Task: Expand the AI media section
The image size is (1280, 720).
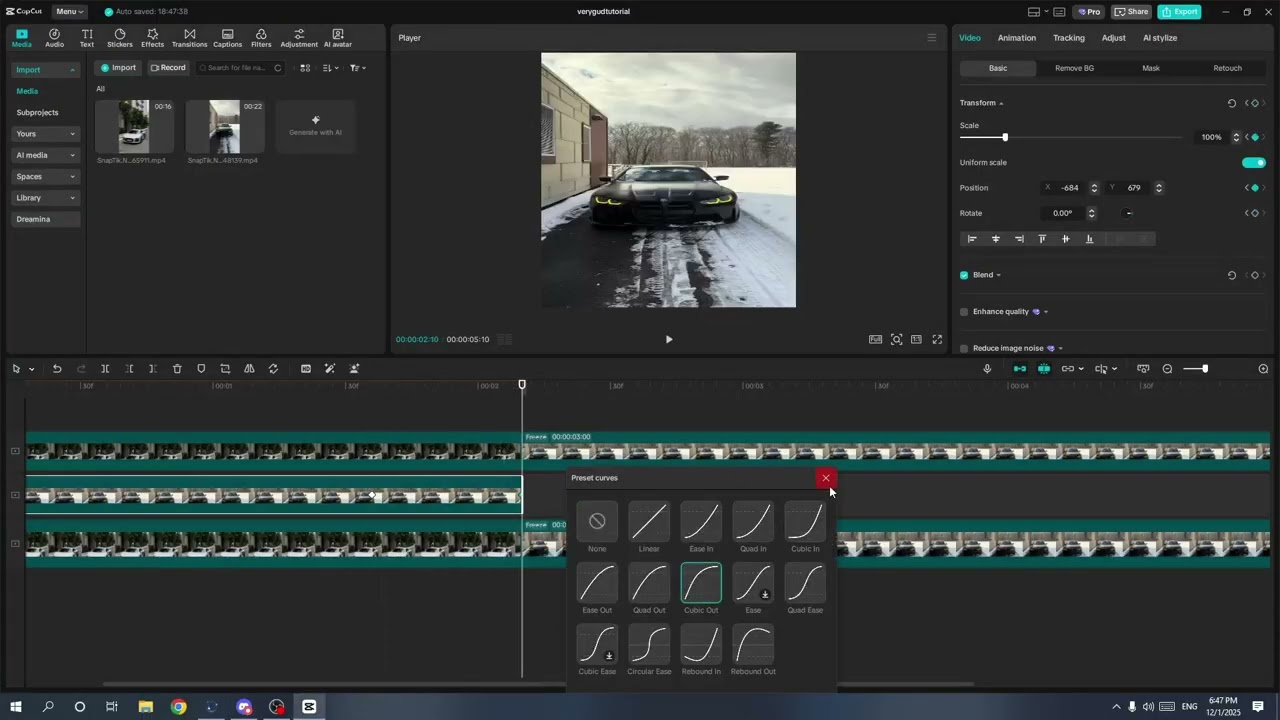Action: [x=46, y=155]
